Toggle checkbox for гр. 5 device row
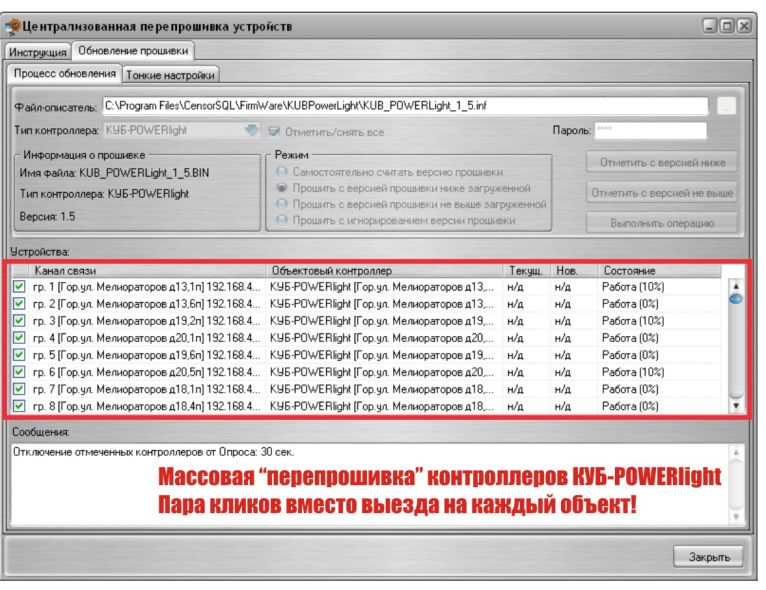The image size is (766, 590). click(19, 355)
